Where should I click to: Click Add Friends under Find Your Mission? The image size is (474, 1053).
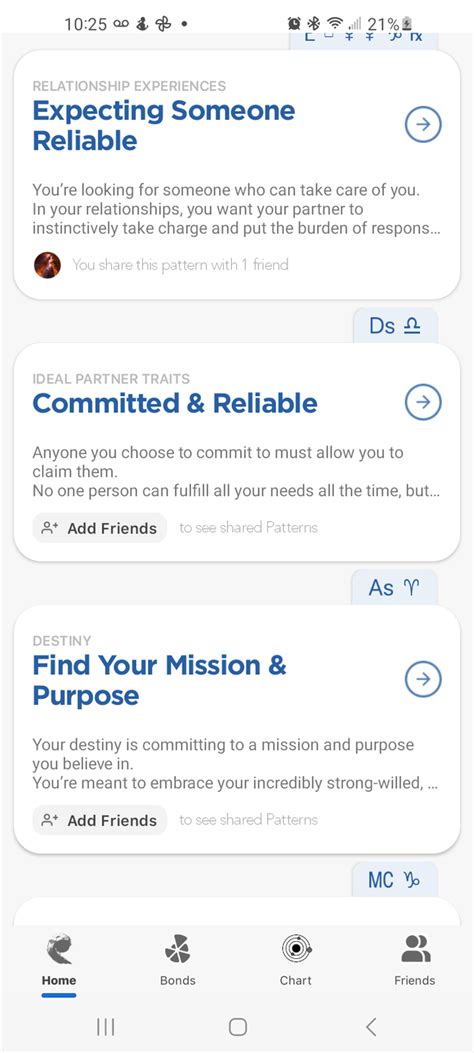[x=99, y=820]
